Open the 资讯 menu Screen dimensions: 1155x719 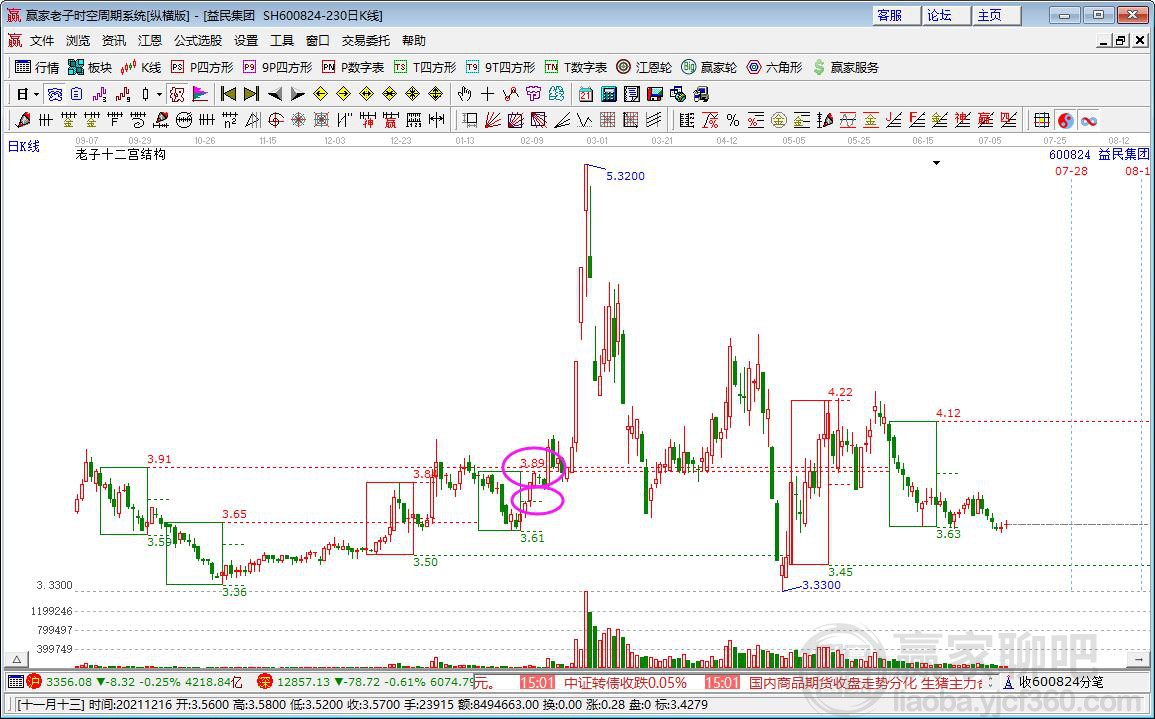[x=113, y=41]
